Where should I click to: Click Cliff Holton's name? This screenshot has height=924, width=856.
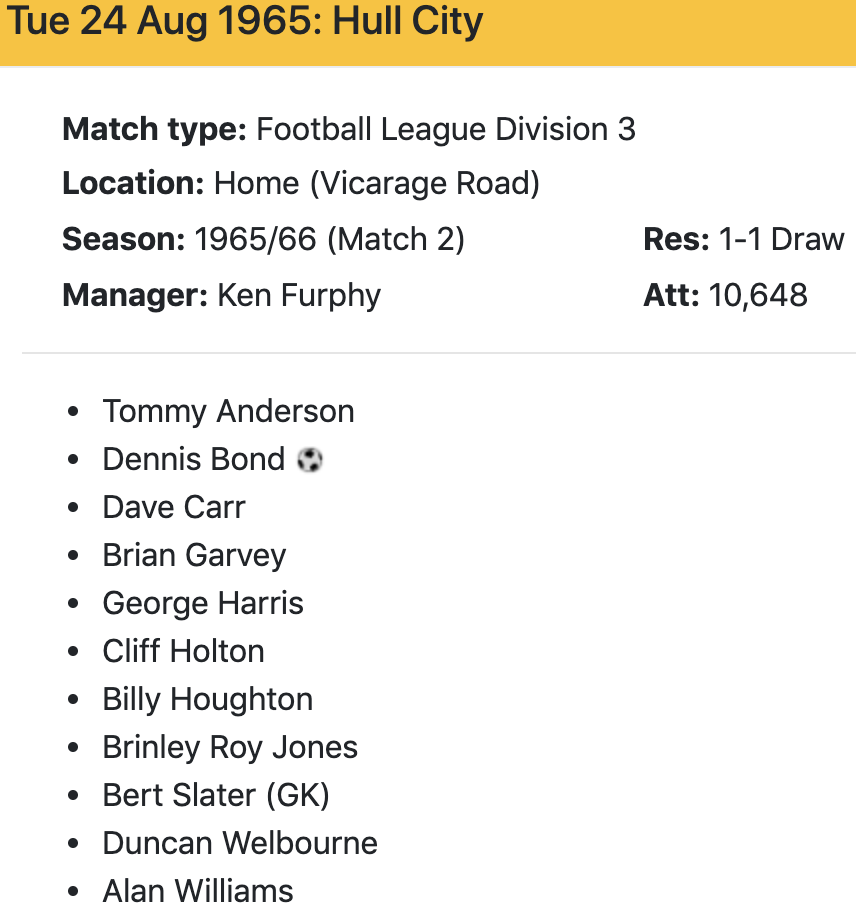pyautogui.click(x=183, y=651)
